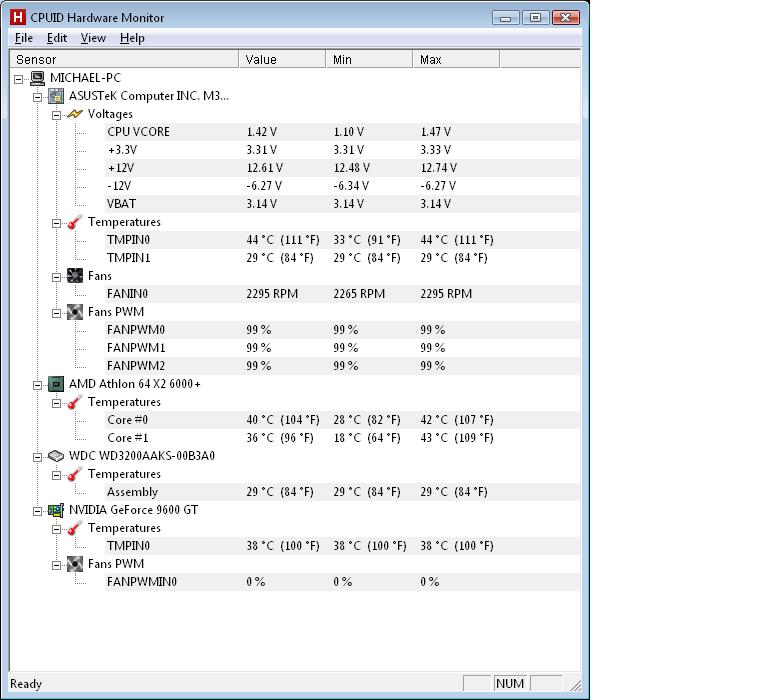
Task: Click the NVIDIA GeForce graphics card icon
Action: click(56, 510)
